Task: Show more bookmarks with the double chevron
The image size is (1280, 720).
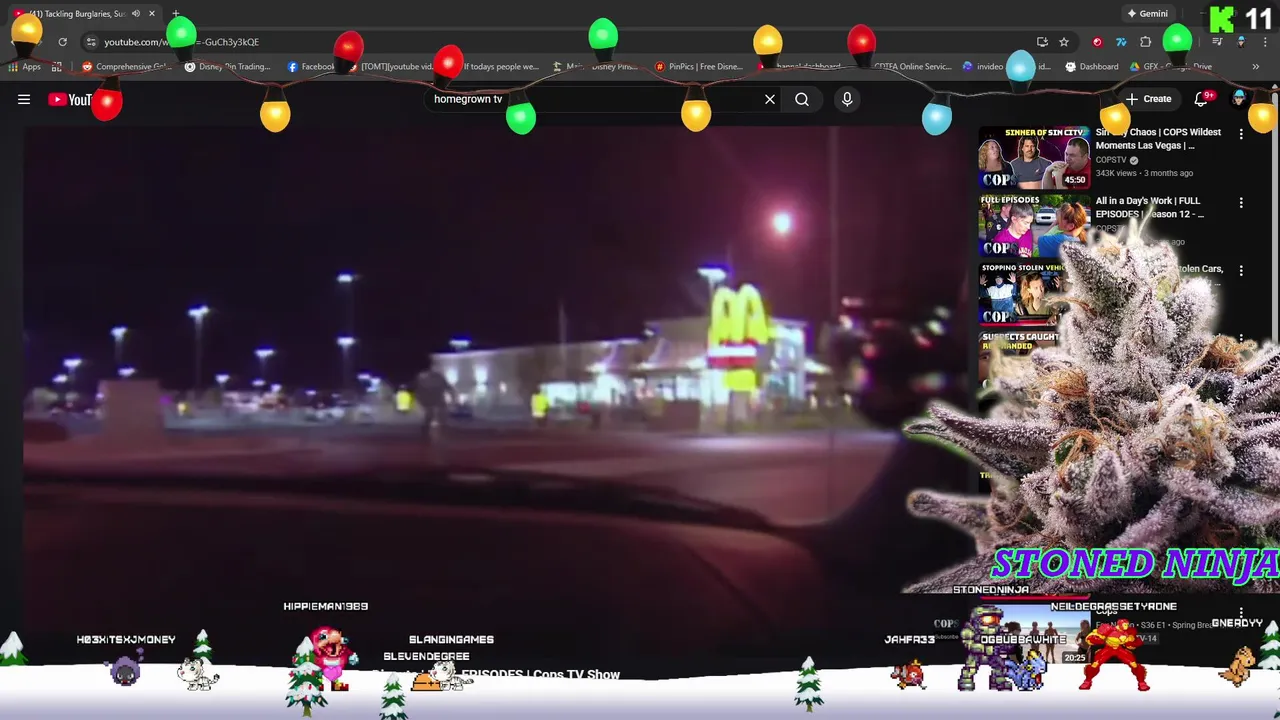Action: click(1256, 67)
